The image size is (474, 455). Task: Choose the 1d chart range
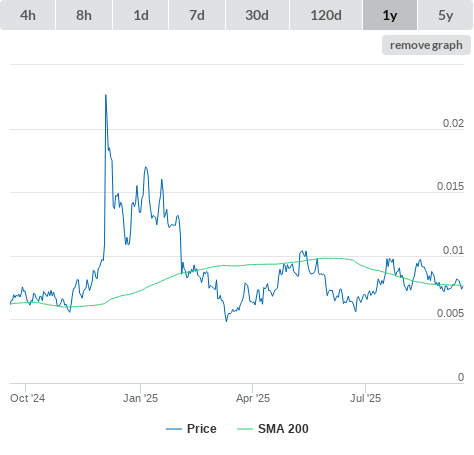click(141, 15)
